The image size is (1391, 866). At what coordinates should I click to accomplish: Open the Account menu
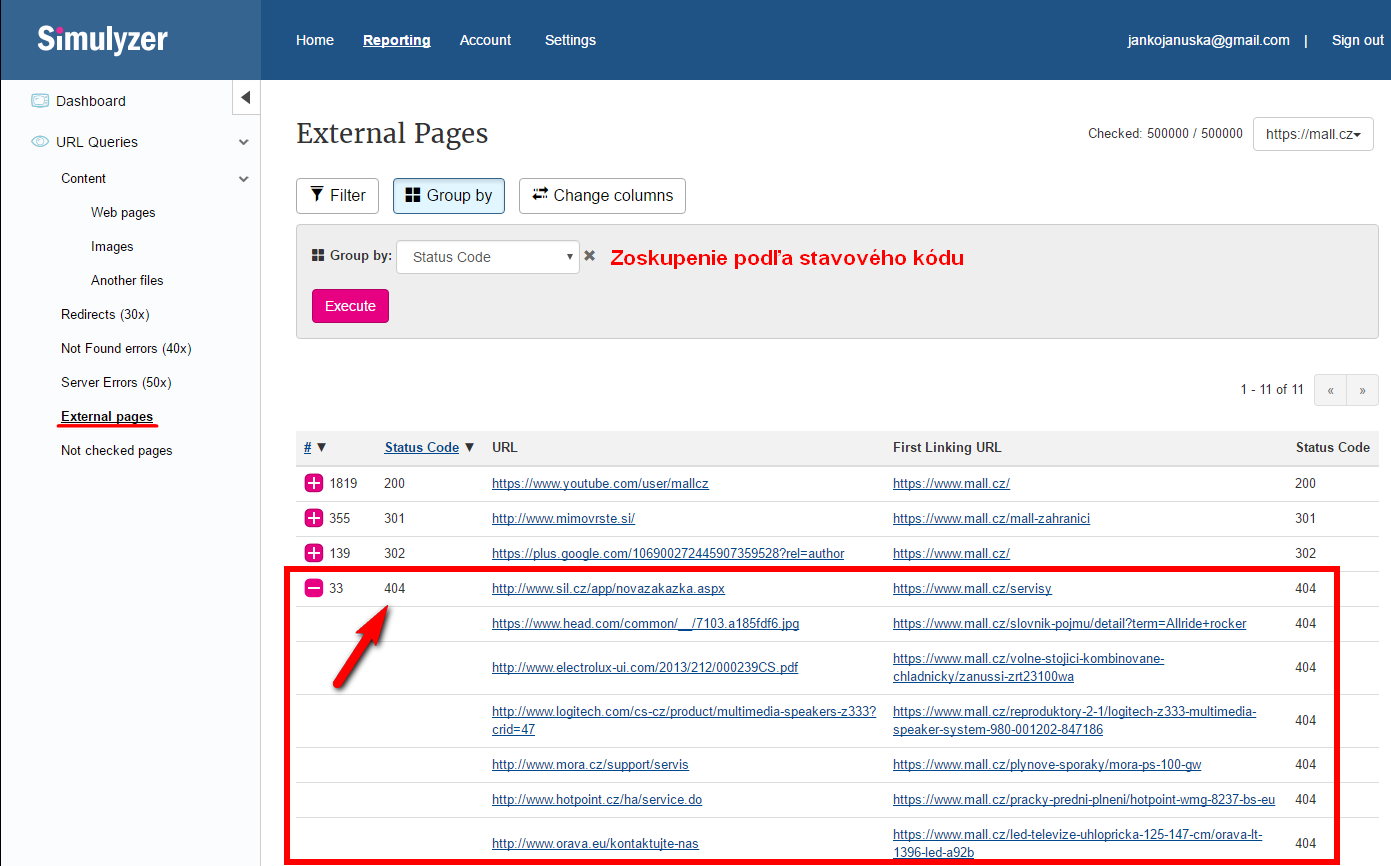click(x=485, y=40)
